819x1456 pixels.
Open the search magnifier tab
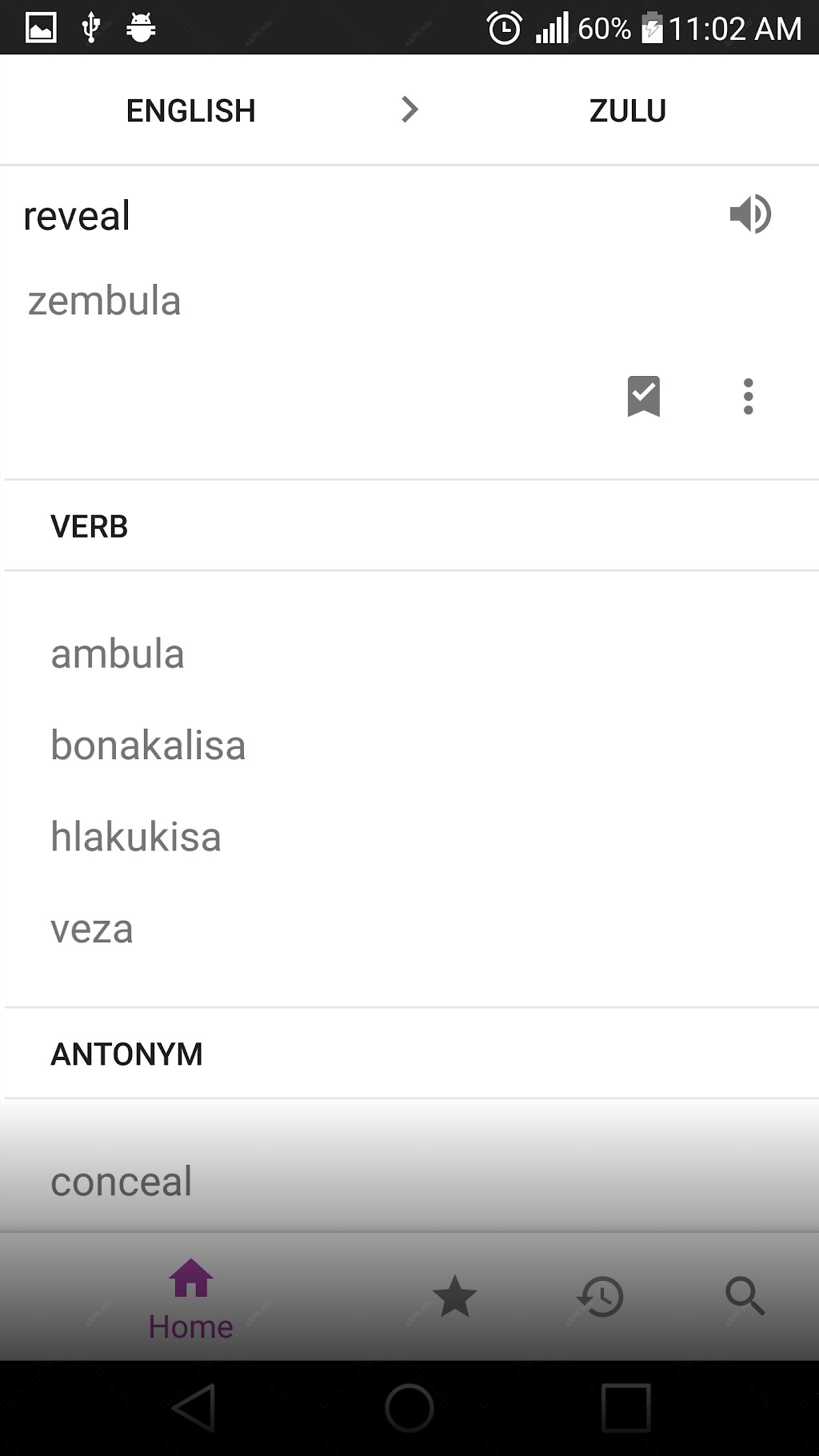pos(745,1296)
